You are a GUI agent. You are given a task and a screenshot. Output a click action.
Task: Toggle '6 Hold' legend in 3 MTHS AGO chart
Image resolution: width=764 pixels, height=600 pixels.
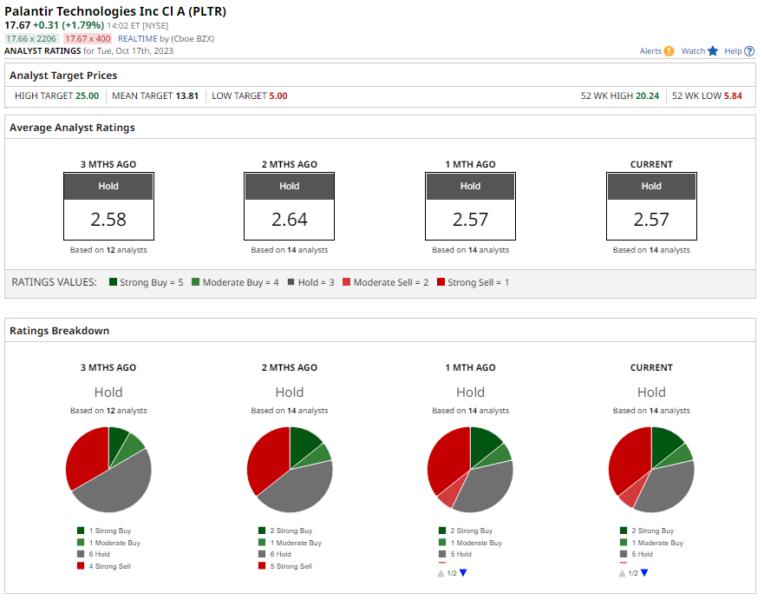[x=94, y=554]
